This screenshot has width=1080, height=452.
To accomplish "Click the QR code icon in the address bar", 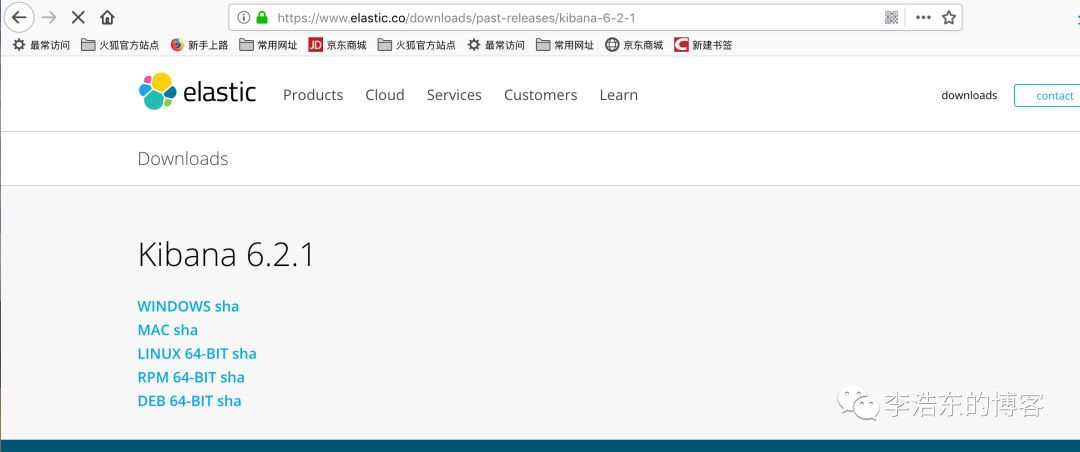I will (891, 17).
